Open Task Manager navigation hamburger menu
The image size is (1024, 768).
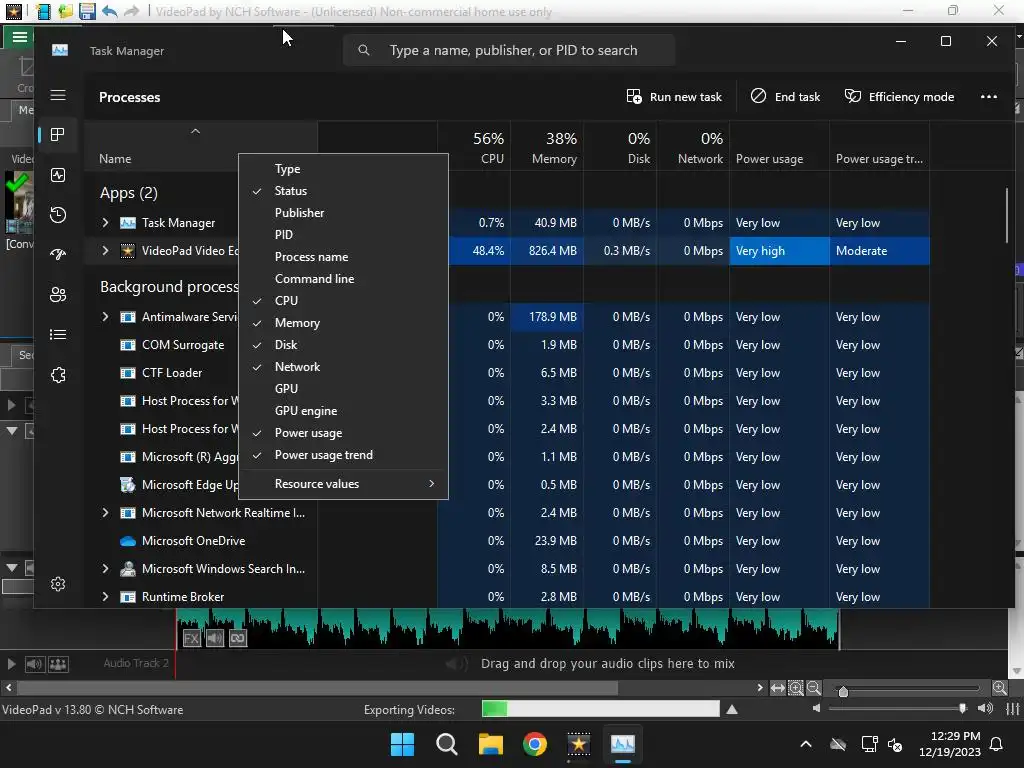[x=58, y=95]
